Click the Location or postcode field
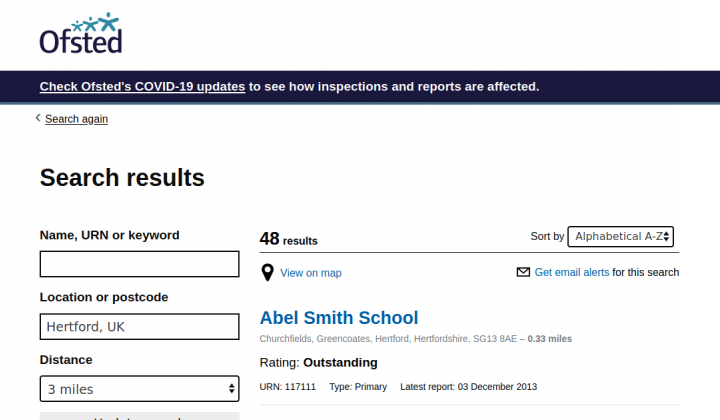This screenshot has height=420, width=720. [140, 326]
